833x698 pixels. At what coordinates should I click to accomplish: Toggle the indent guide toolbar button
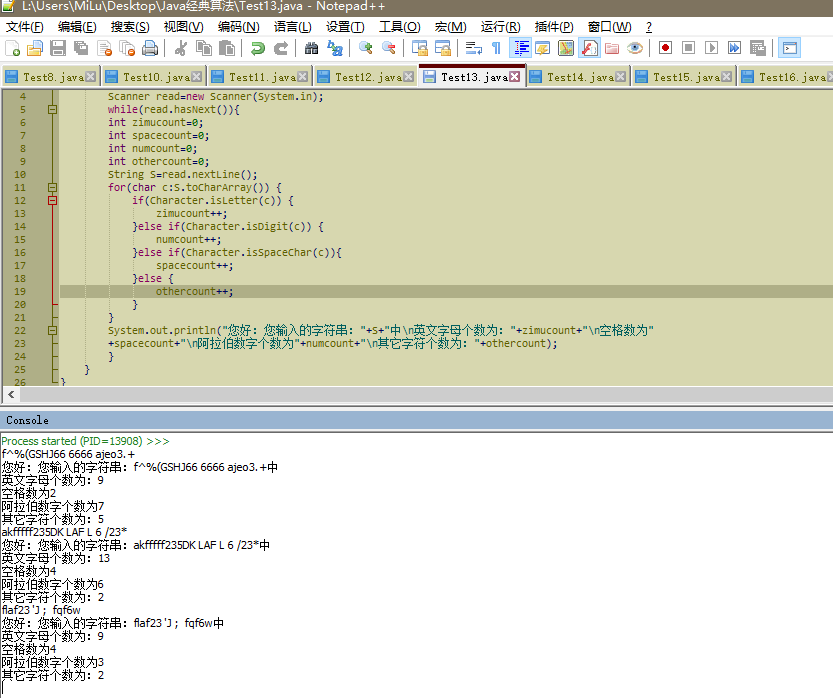[x=520, y=48]
